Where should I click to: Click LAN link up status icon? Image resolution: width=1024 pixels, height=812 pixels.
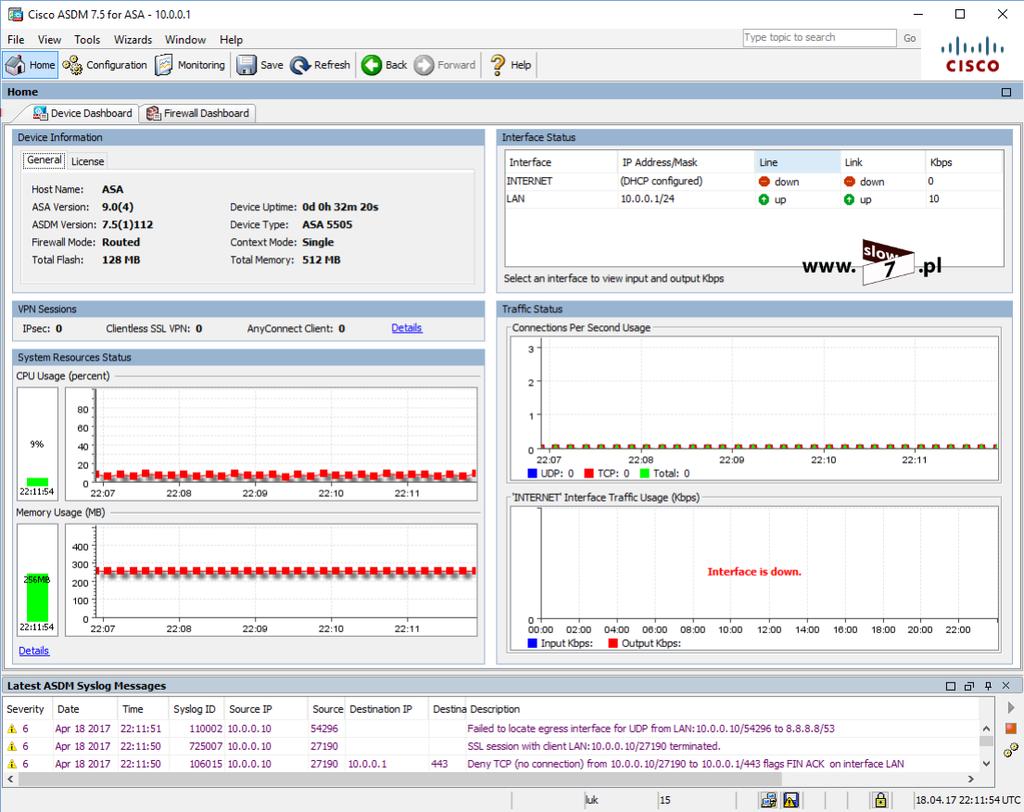coord(849,199)
